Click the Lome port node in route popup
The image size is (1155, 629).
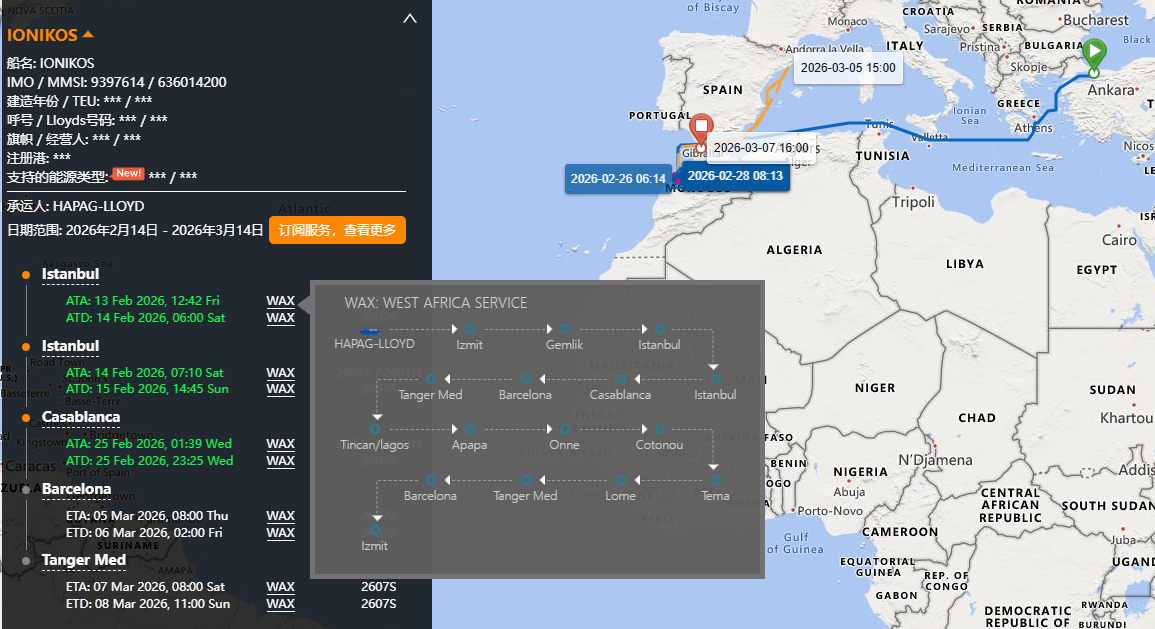pos(620,480)
